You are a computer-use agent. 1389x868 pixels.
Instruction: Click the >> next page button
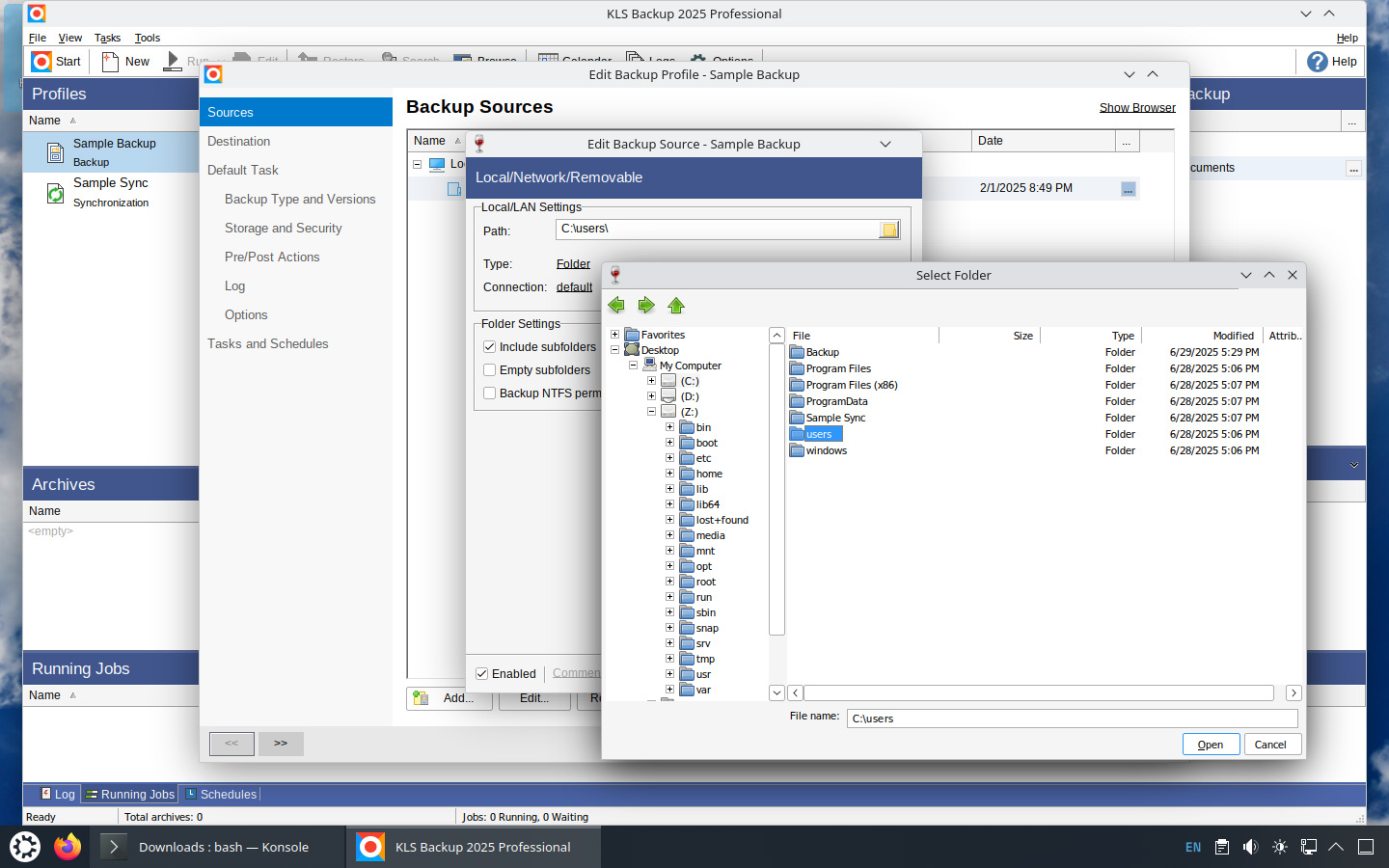click(281, 744)
